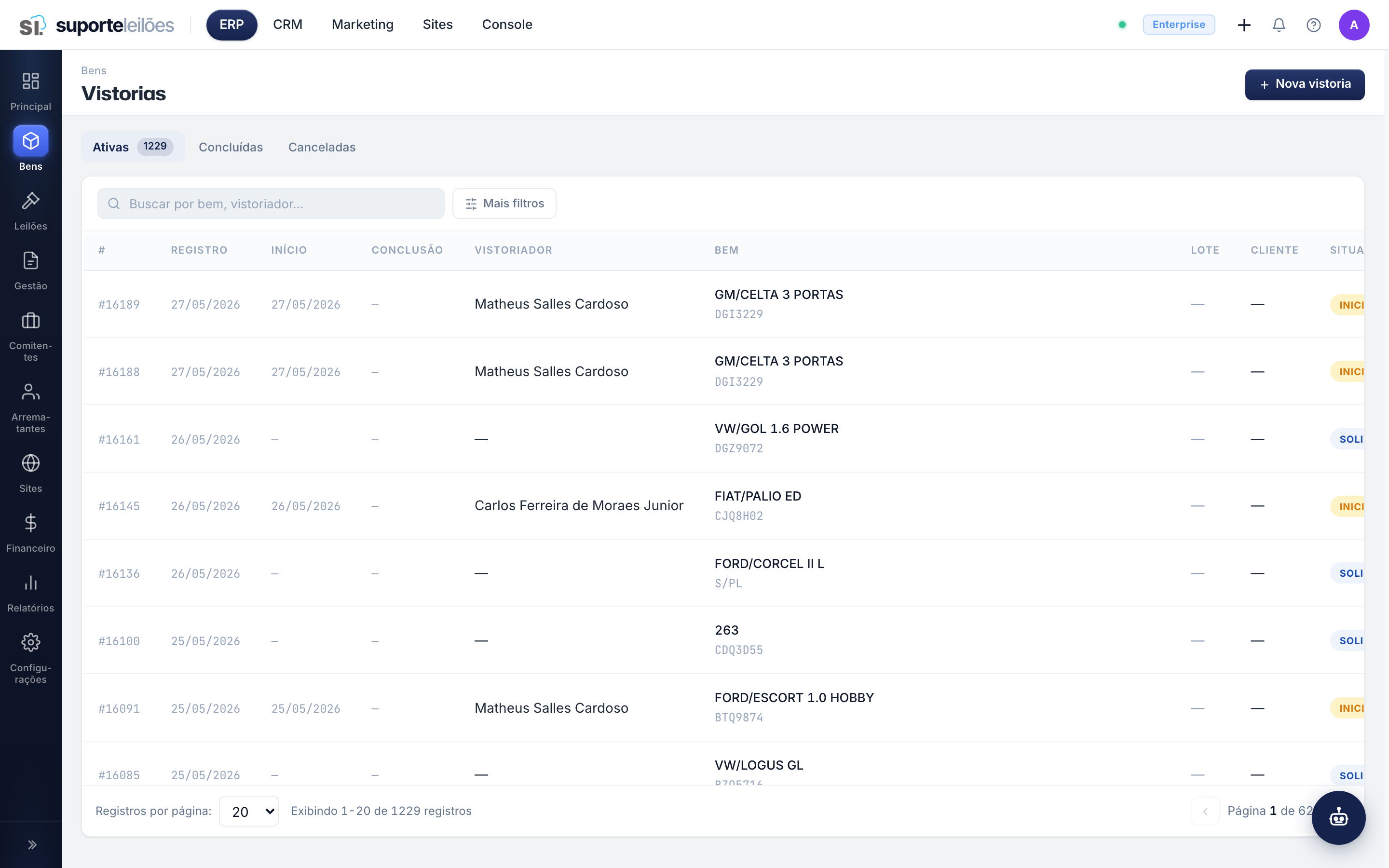Open the Arrematantes users icon
The image size is (1389, 868).
point(30,392)
